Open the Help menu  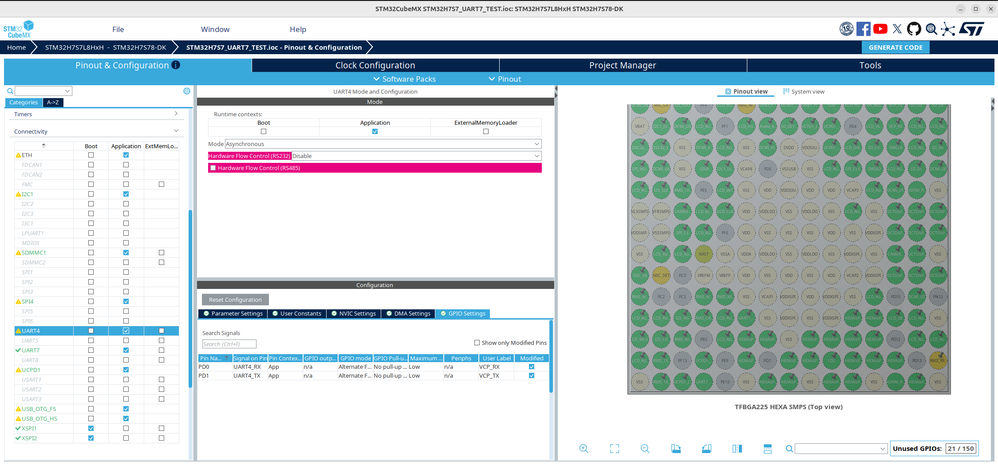pyautogui.click(x=298, y=29)
